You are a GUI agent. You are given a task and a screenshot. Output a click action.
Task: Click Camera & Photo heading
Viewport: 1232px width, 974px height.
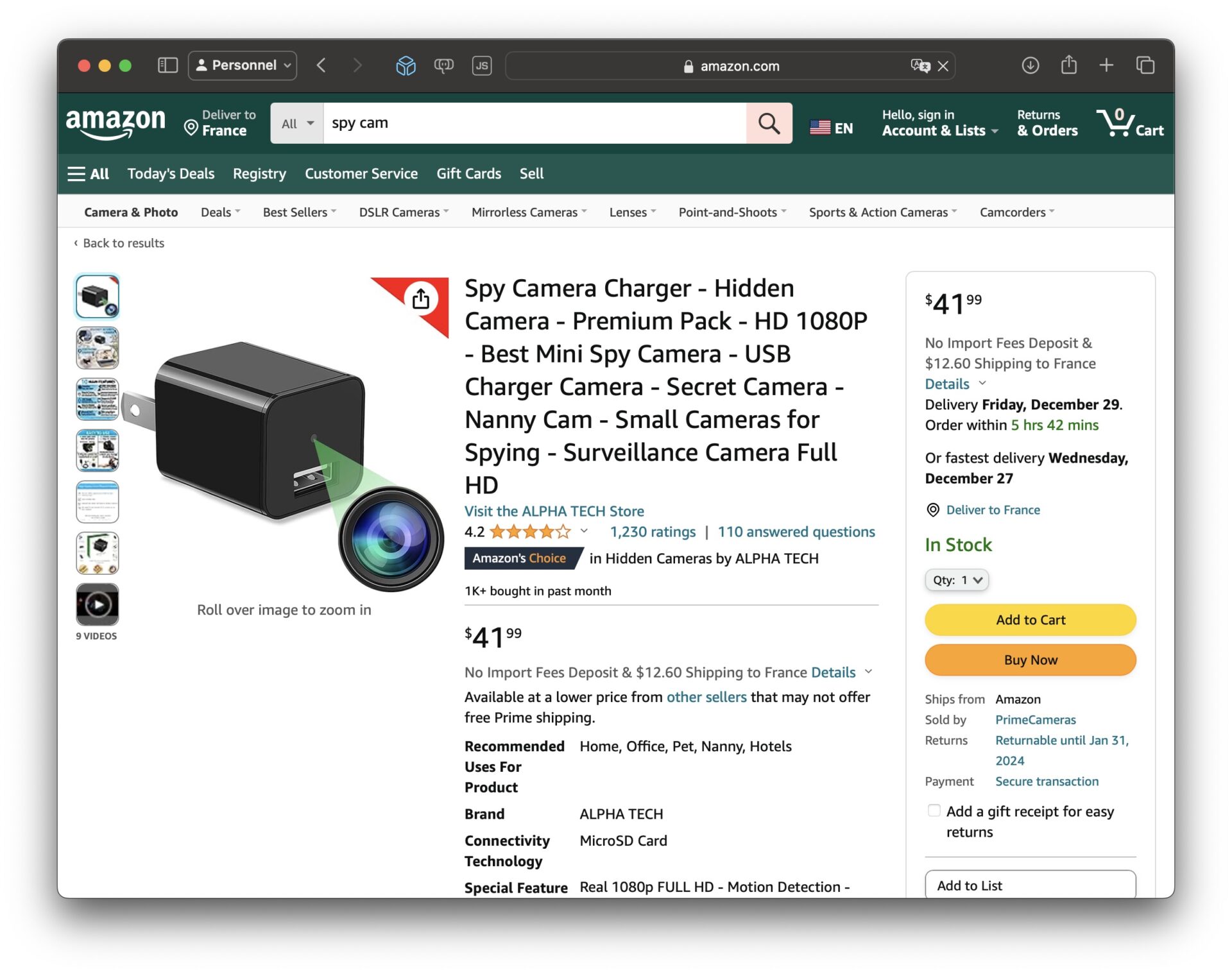pyautogui.click(x=131, y=212)
